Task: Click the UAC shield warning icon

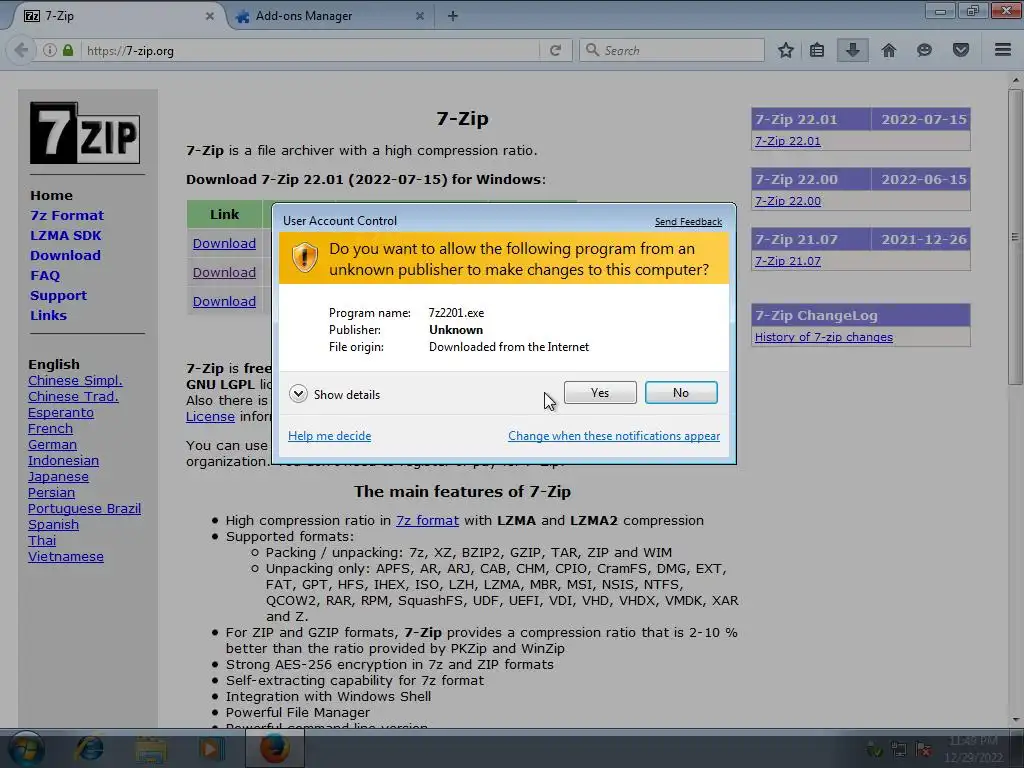Action: 304,258
